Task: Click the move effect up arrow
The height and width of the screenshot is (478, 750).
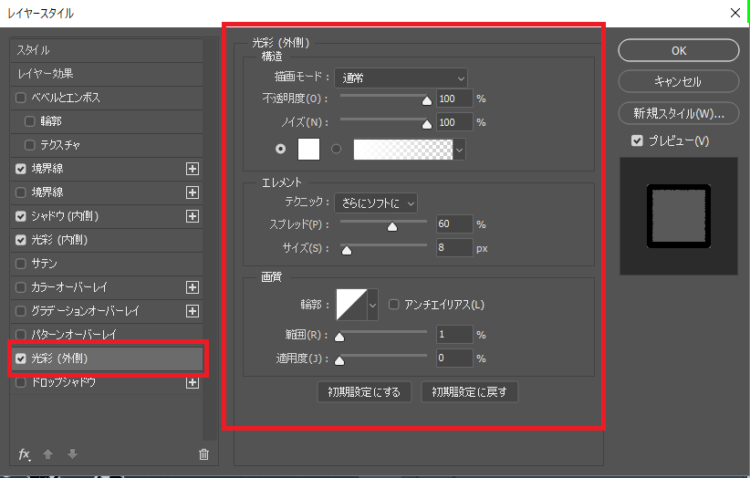Action: click(48, 454)
